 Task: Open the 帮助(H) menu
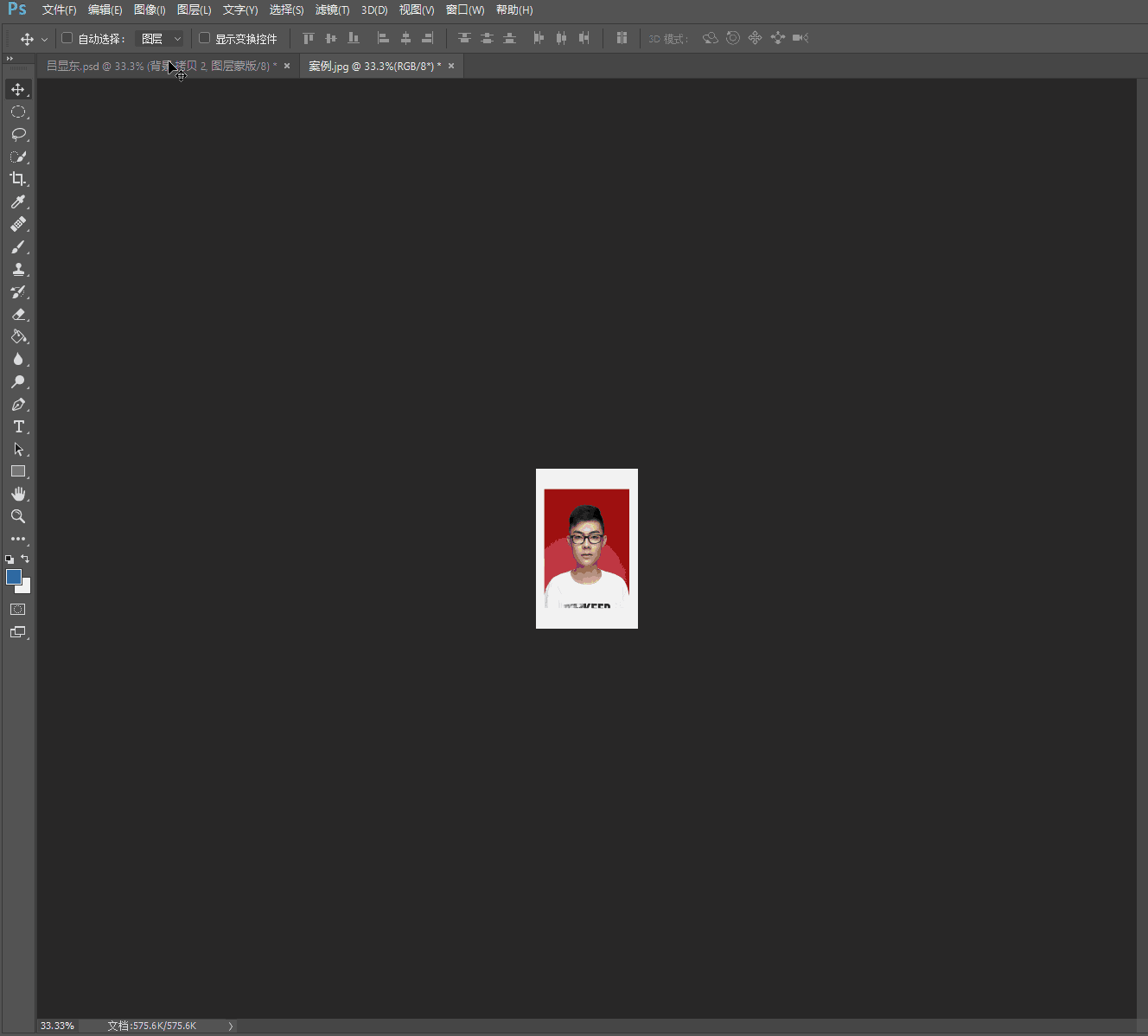(x=514, y=10)
